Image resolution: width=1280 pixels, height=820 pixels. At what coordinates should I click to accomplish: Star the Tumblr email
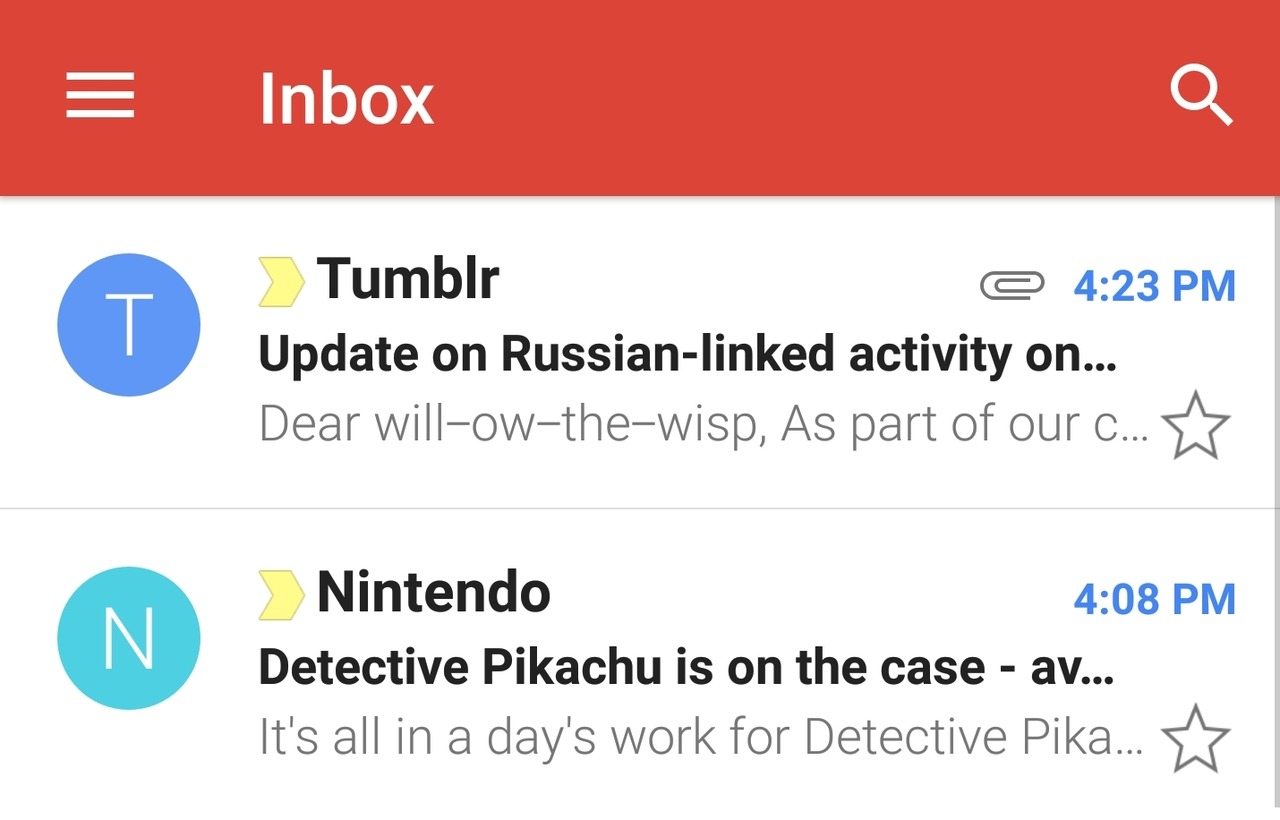1196,425
